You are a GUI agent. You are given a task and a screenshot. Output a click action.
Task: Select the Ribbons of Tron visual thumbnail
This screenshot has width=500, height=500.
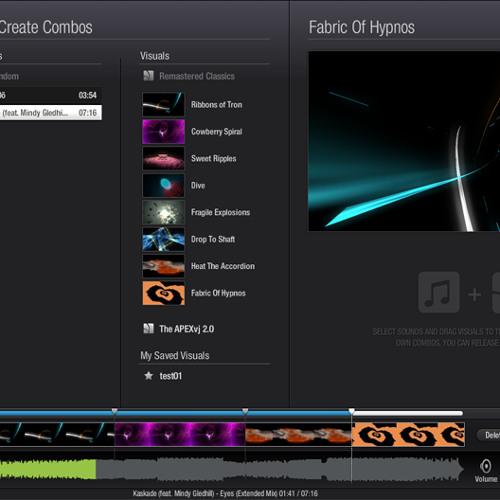click(x=163, y=104)
